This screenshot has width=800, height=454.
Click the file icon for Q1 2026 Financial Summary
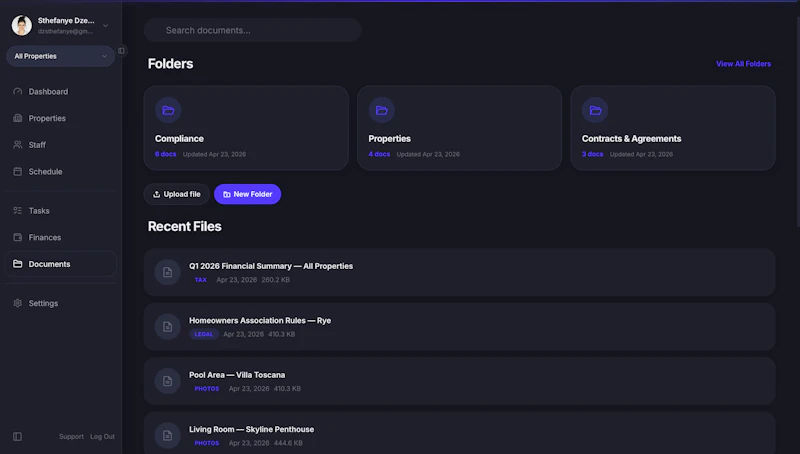point(168,272)
